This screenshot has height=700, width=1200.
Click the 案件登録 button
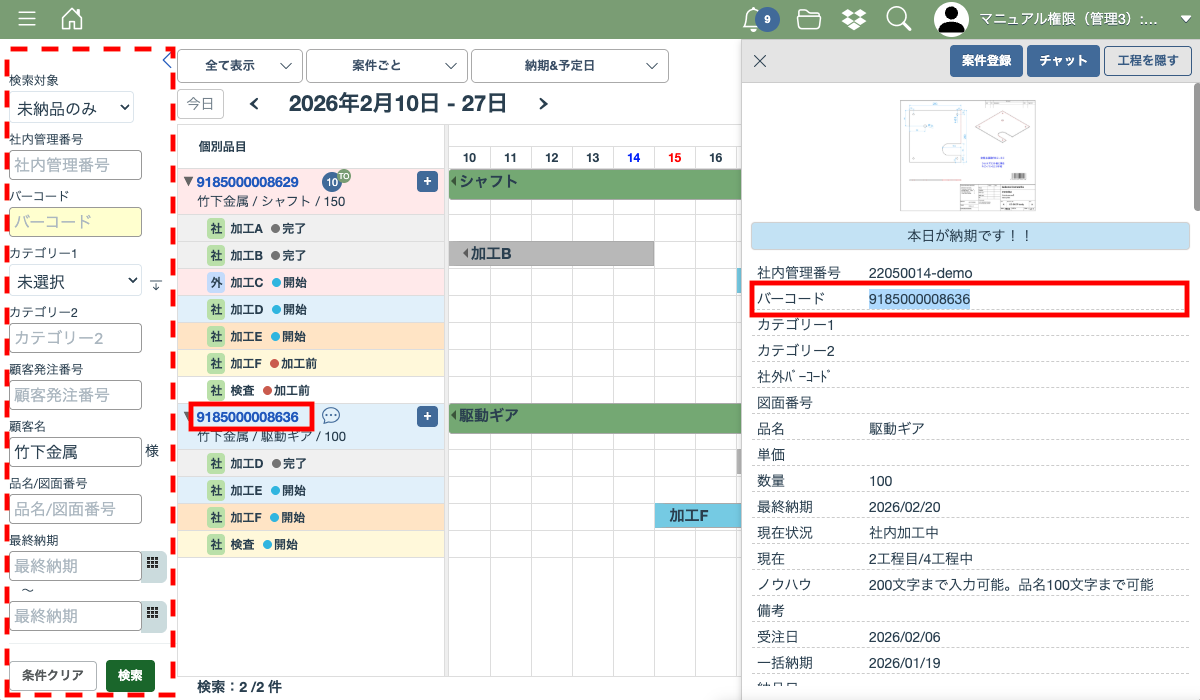pos(985,61)
